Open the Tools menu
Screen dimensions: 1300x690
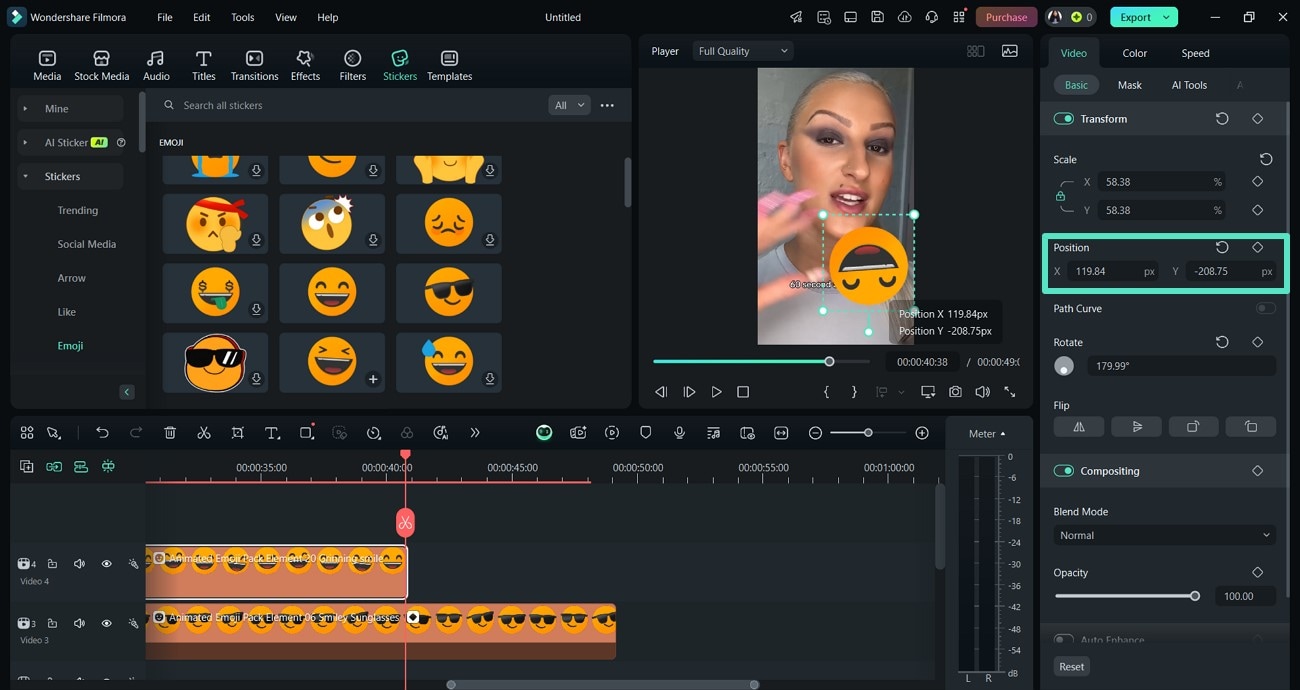click(x=243, y=17)
